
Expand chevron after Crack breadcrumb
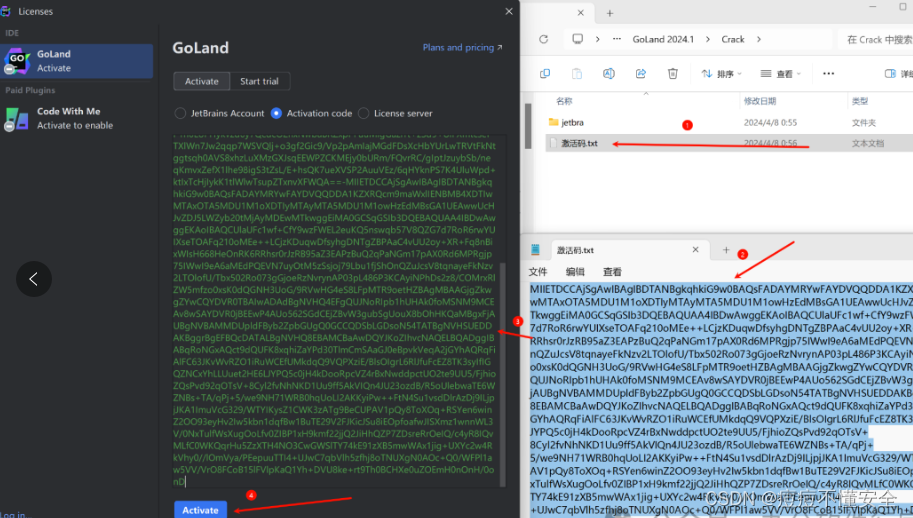759,39
